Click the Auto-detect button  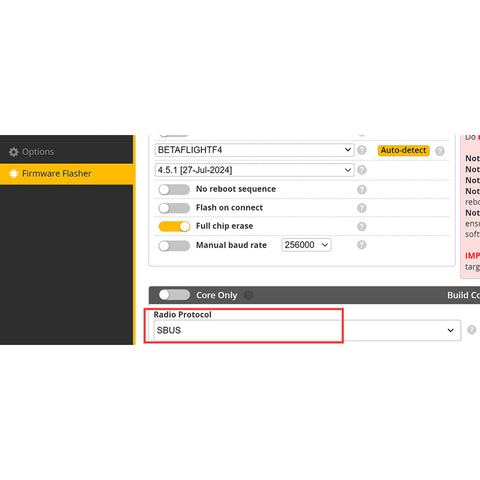pyautogui.click(x=404, y=150)
